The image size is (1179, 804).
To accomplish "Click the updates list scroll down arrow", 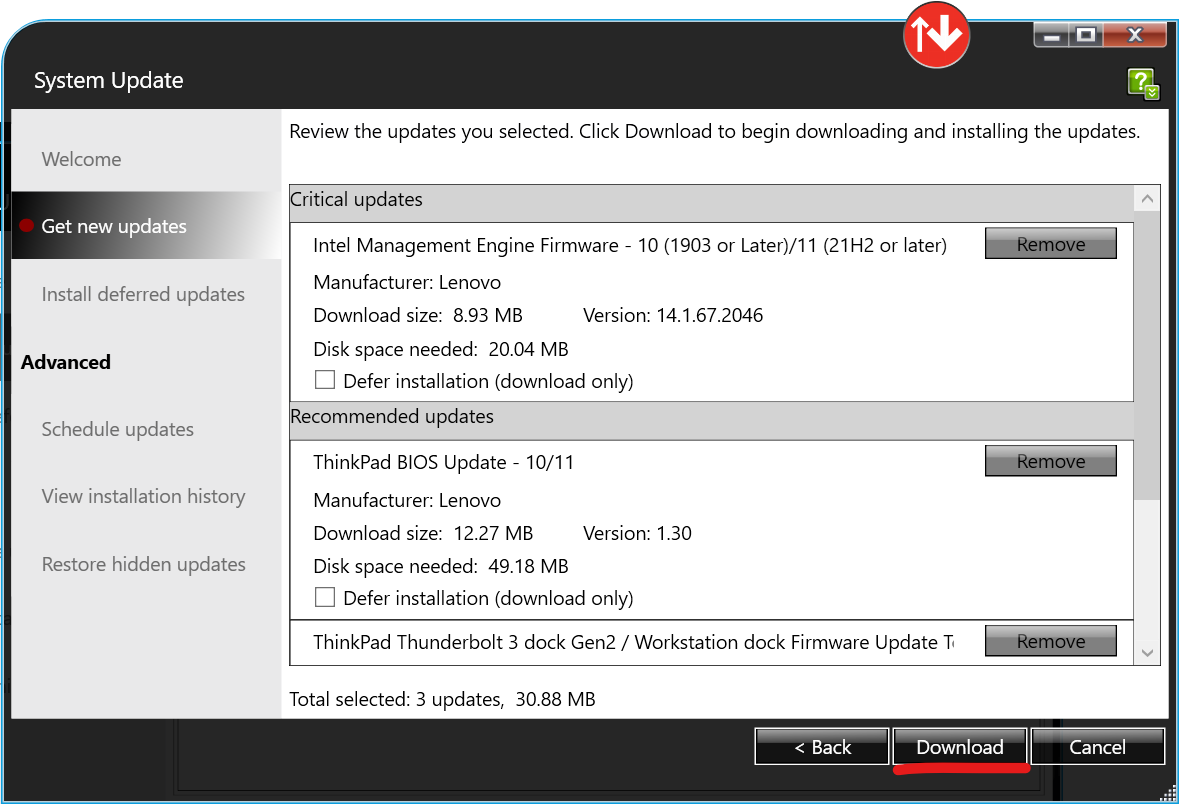I will tap(1147, 653).
